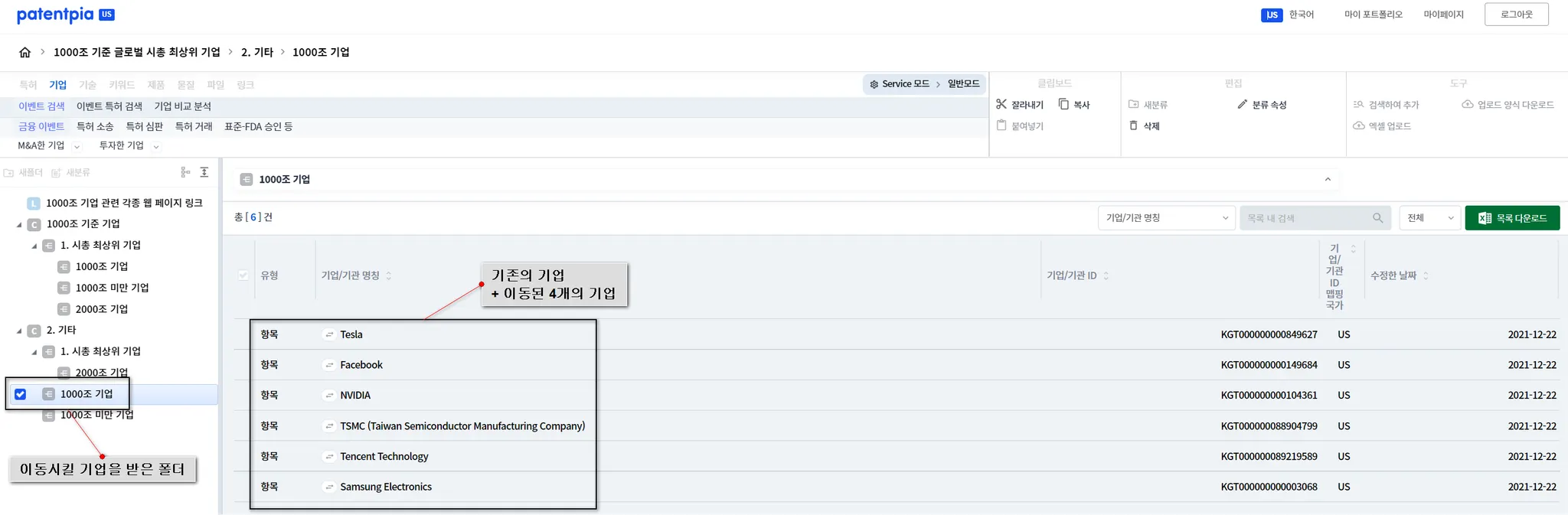Click the swap icon beside Tesla
The image size is (1568, 515).
tap(329, 334)
